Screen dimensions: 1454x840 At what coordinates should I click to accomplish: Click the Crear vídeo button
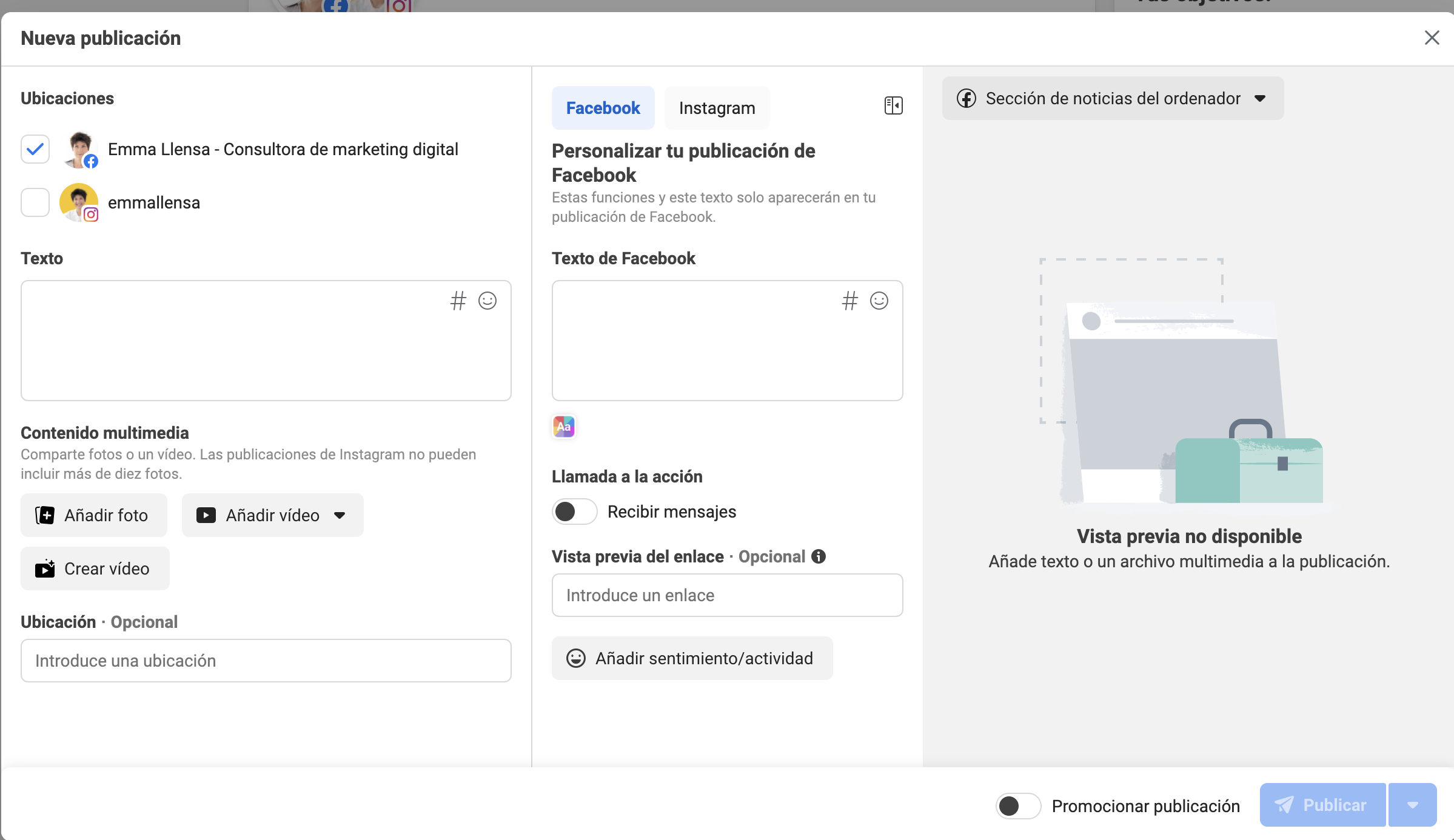[95, 568]
